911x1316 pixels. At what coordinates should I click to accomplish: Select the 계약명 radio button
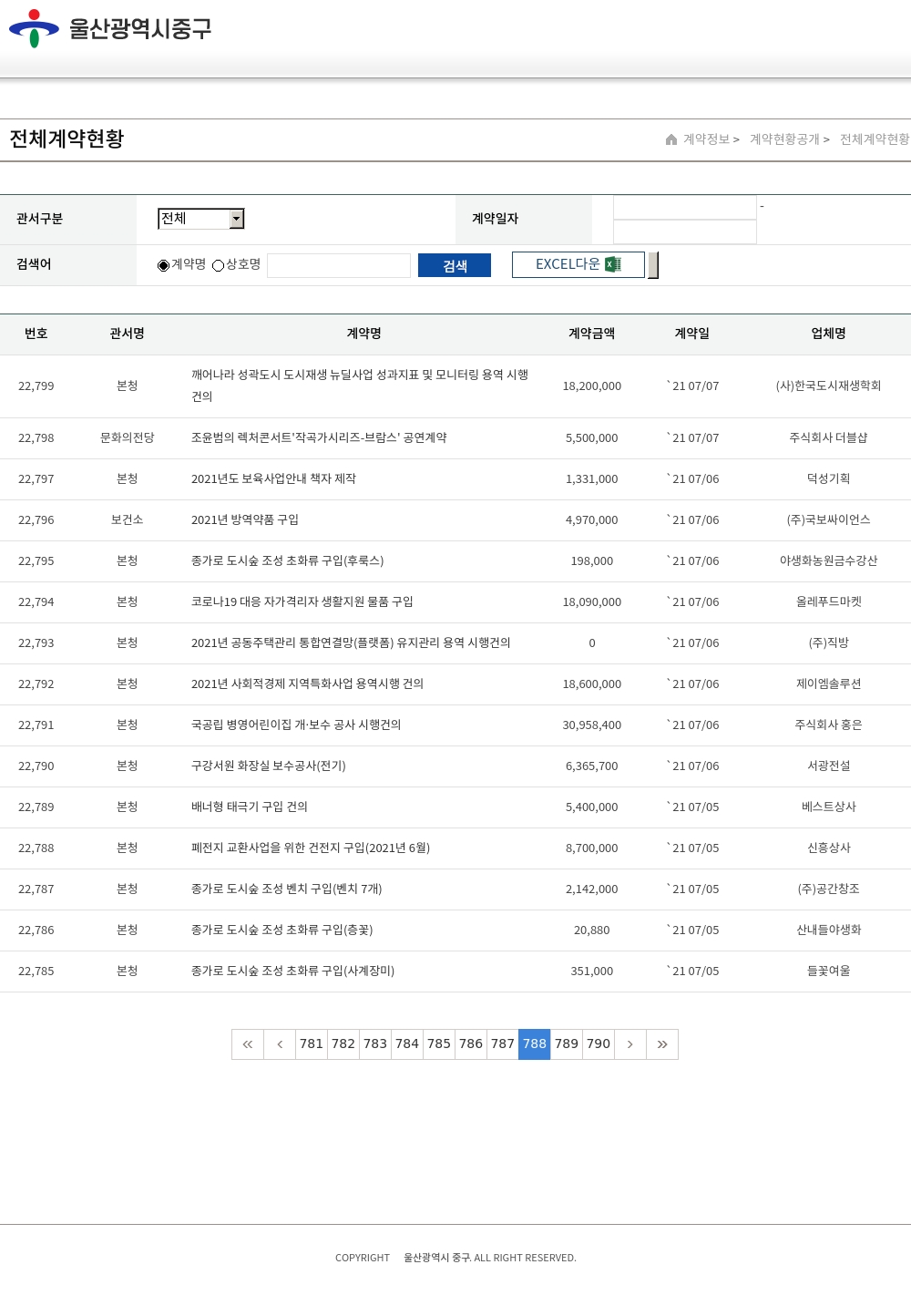pyautogui.click(x=163, y=265)
